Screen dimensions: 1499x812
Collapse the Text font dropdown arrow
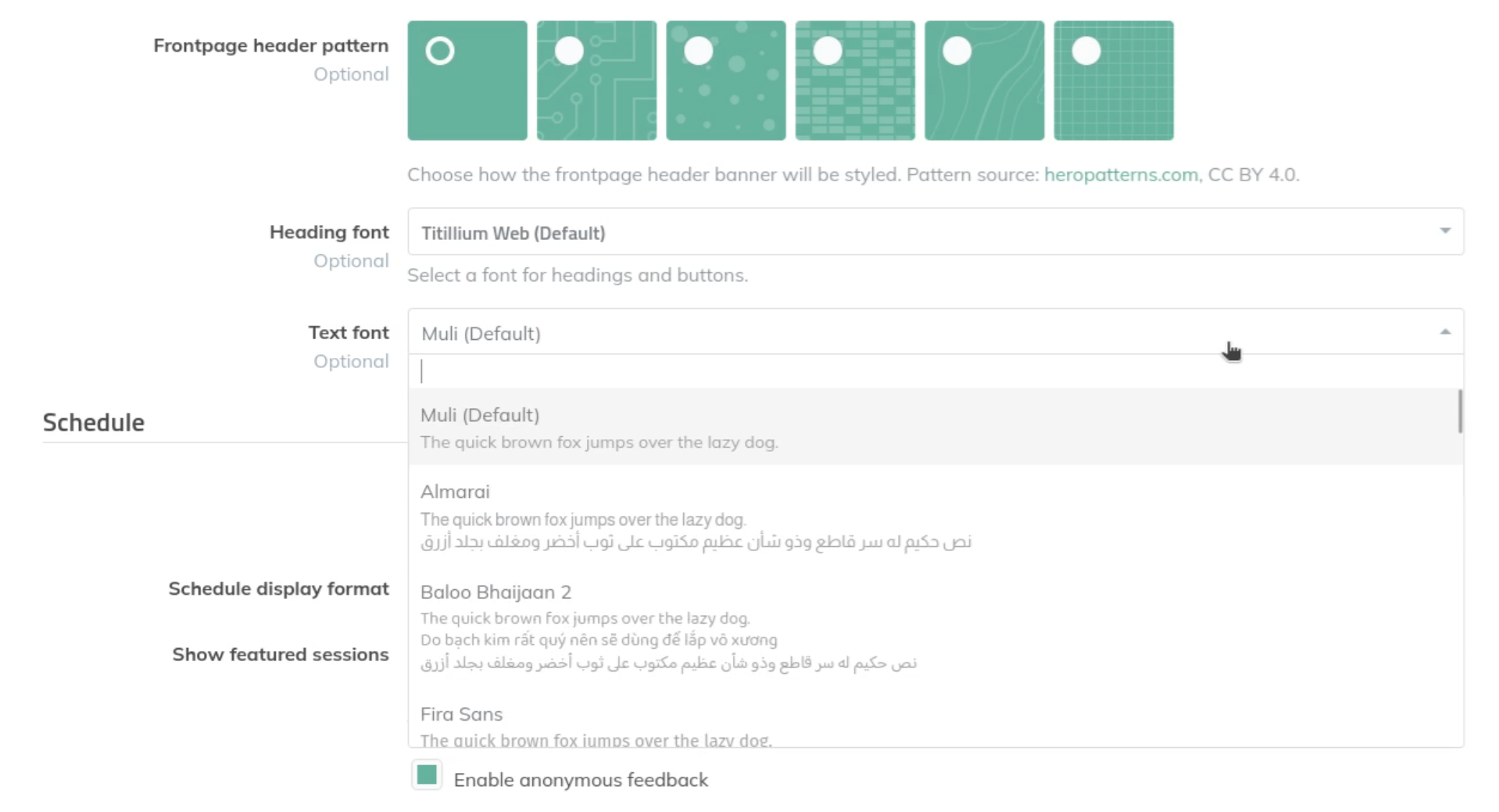1445,332
